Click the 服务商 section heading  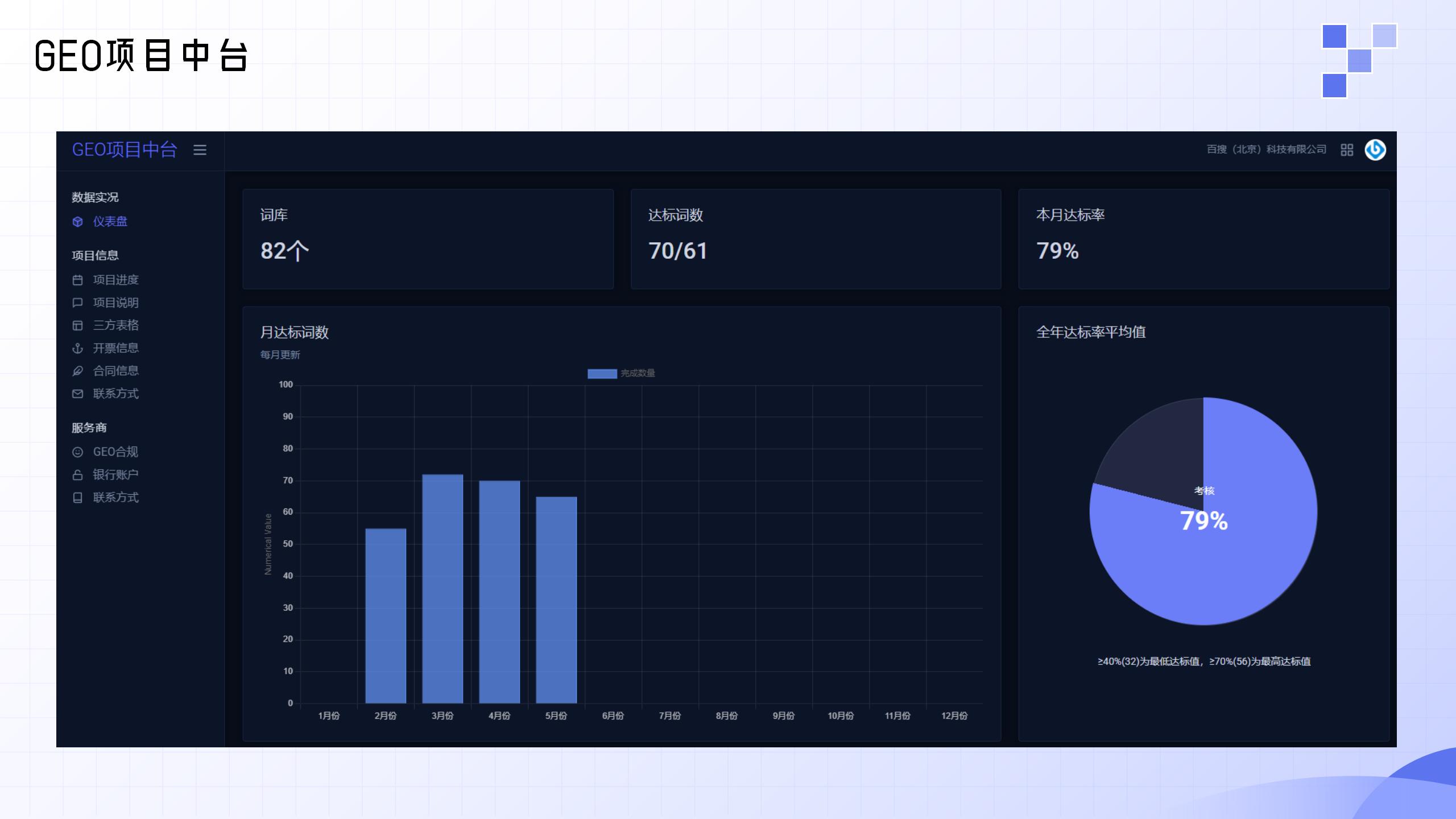[89, 428]
